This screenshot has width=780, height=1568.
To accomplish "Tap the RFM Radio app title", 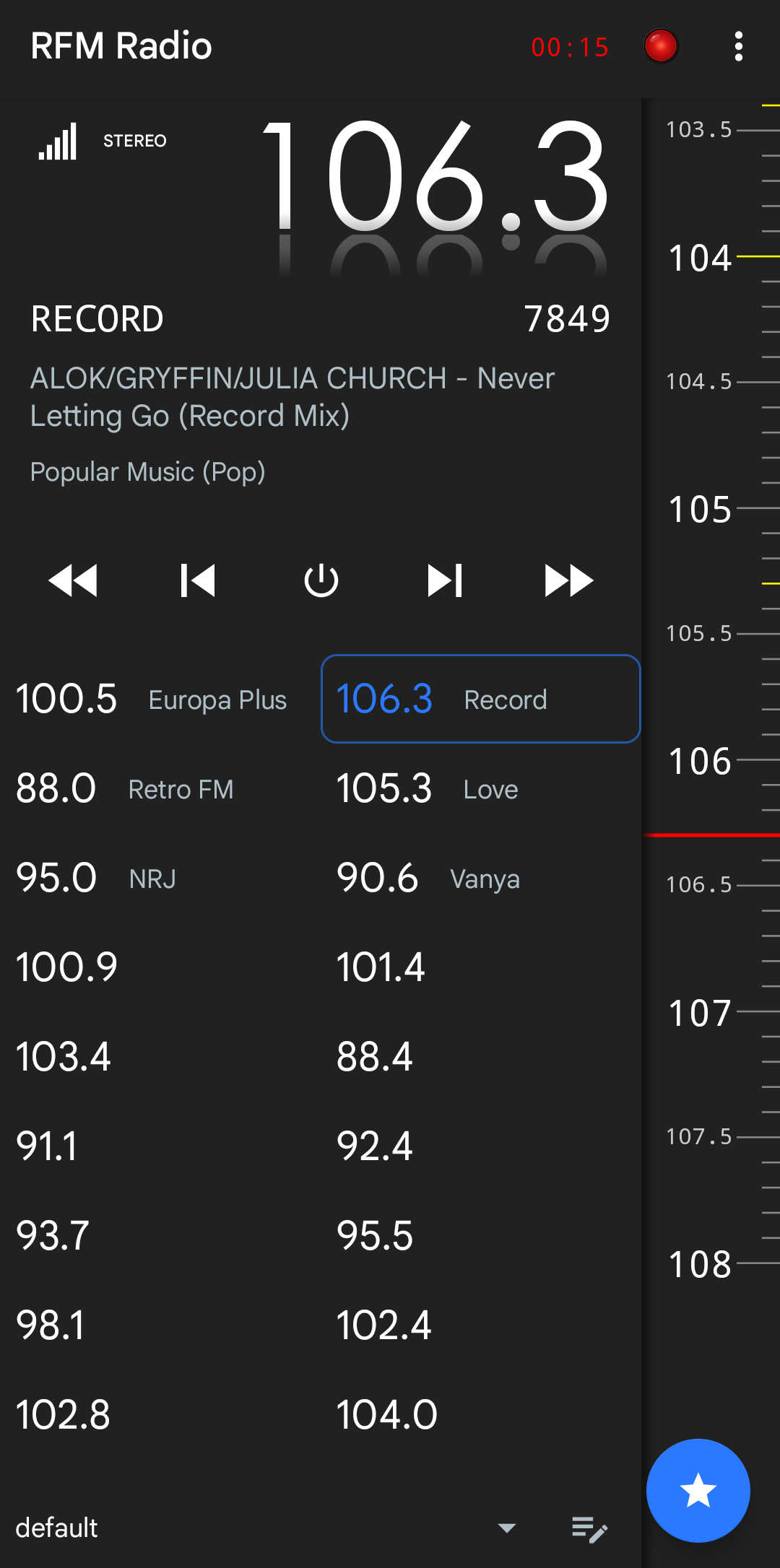I will [121, 46].
